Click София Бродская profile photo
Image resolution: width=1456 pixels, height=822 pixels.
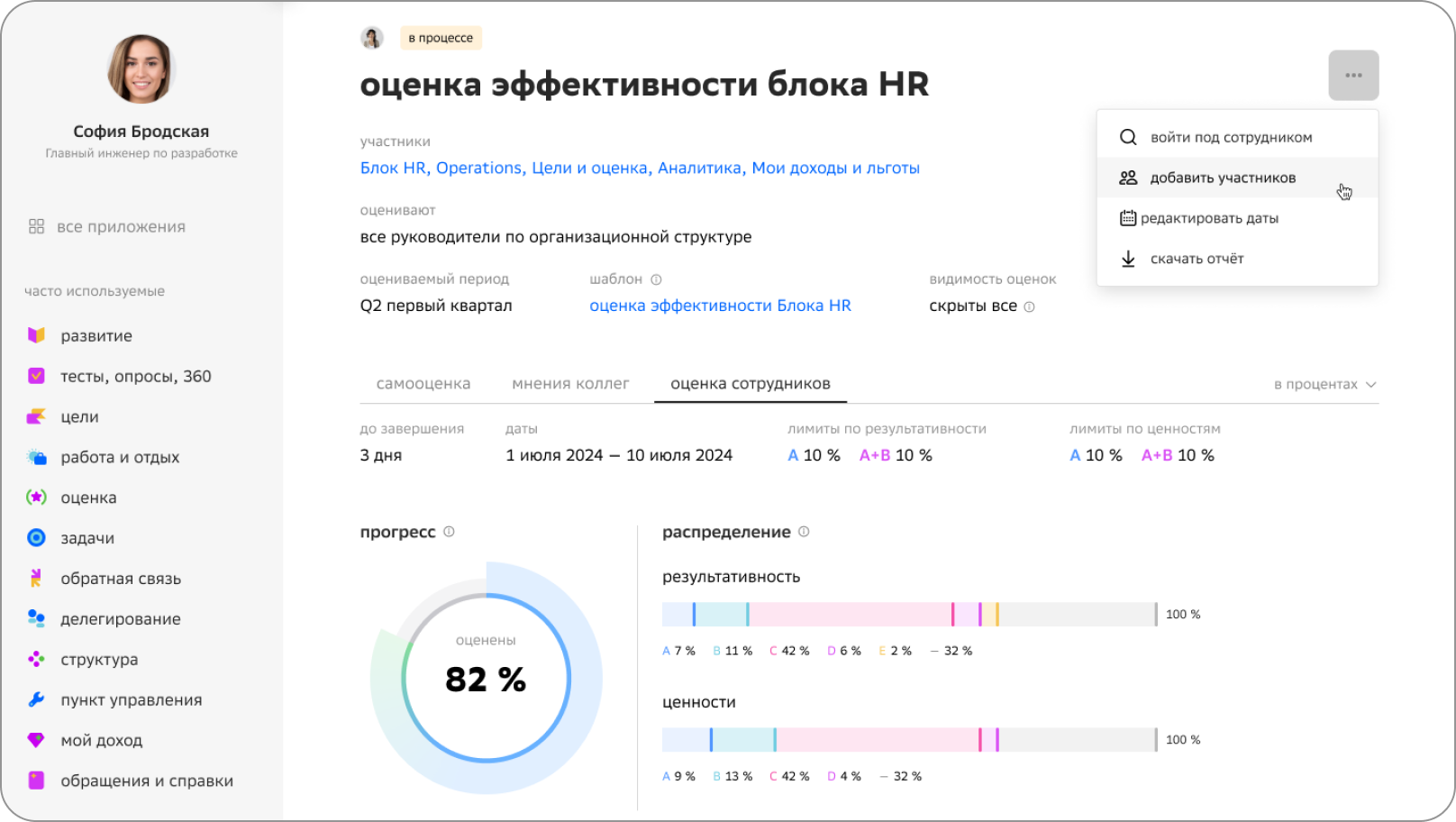point(141,69)
